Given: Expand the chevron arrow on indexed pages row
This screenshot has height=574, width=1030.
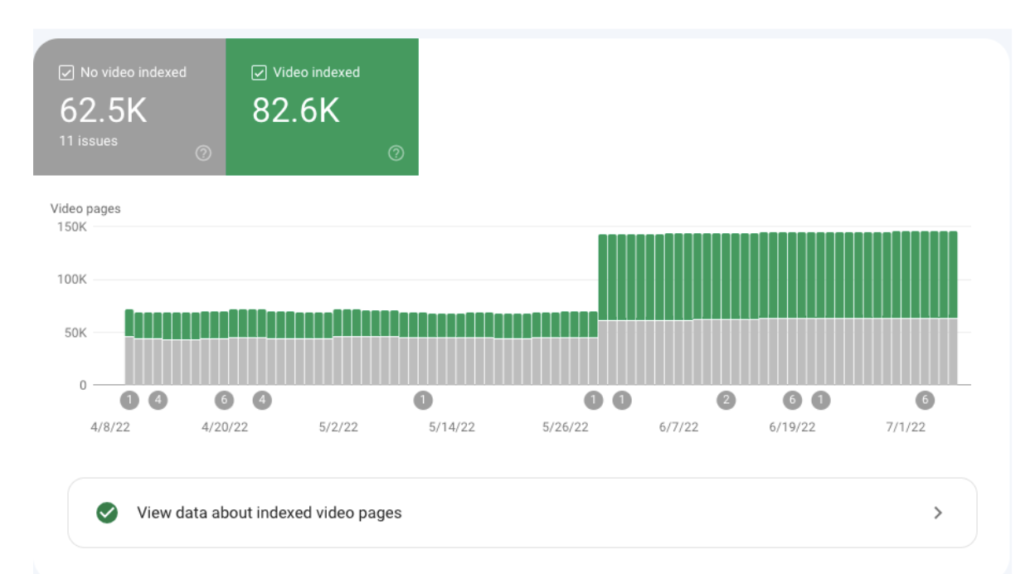Looking at the screenshot, I should [938, 513].
